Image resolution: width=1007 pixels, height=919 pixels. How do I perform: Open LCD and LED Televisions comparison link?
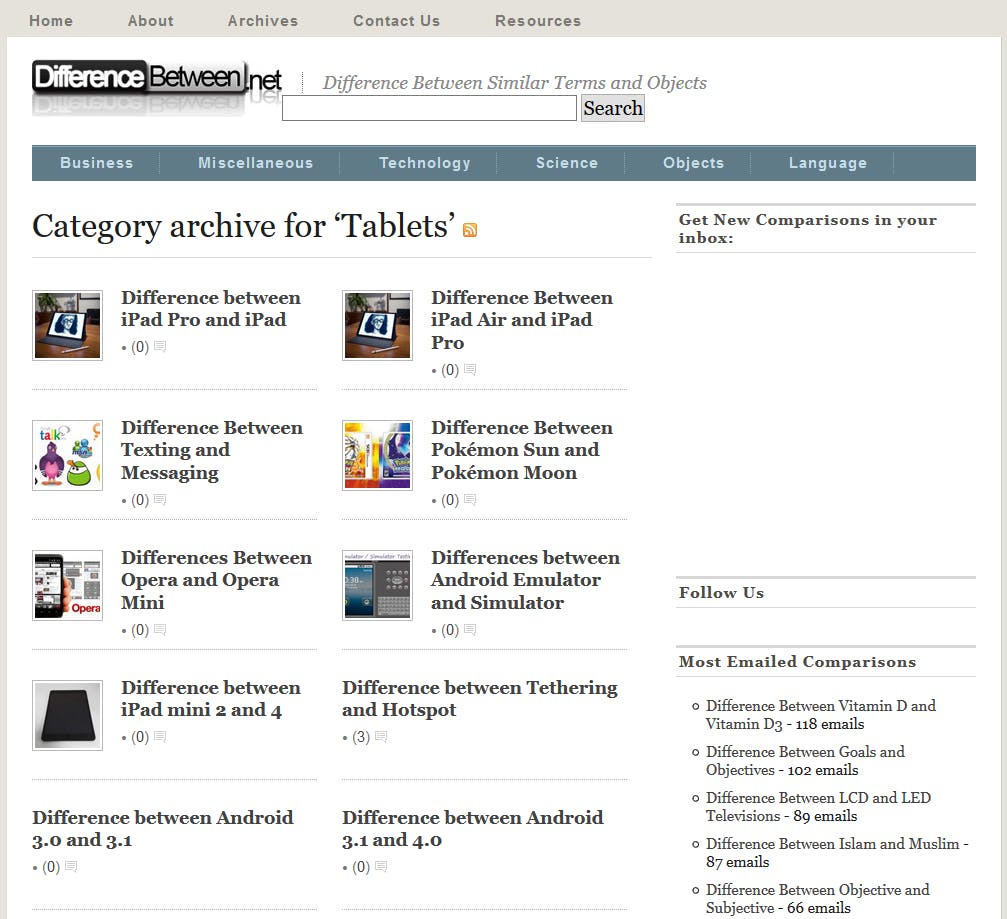(818, 807)
